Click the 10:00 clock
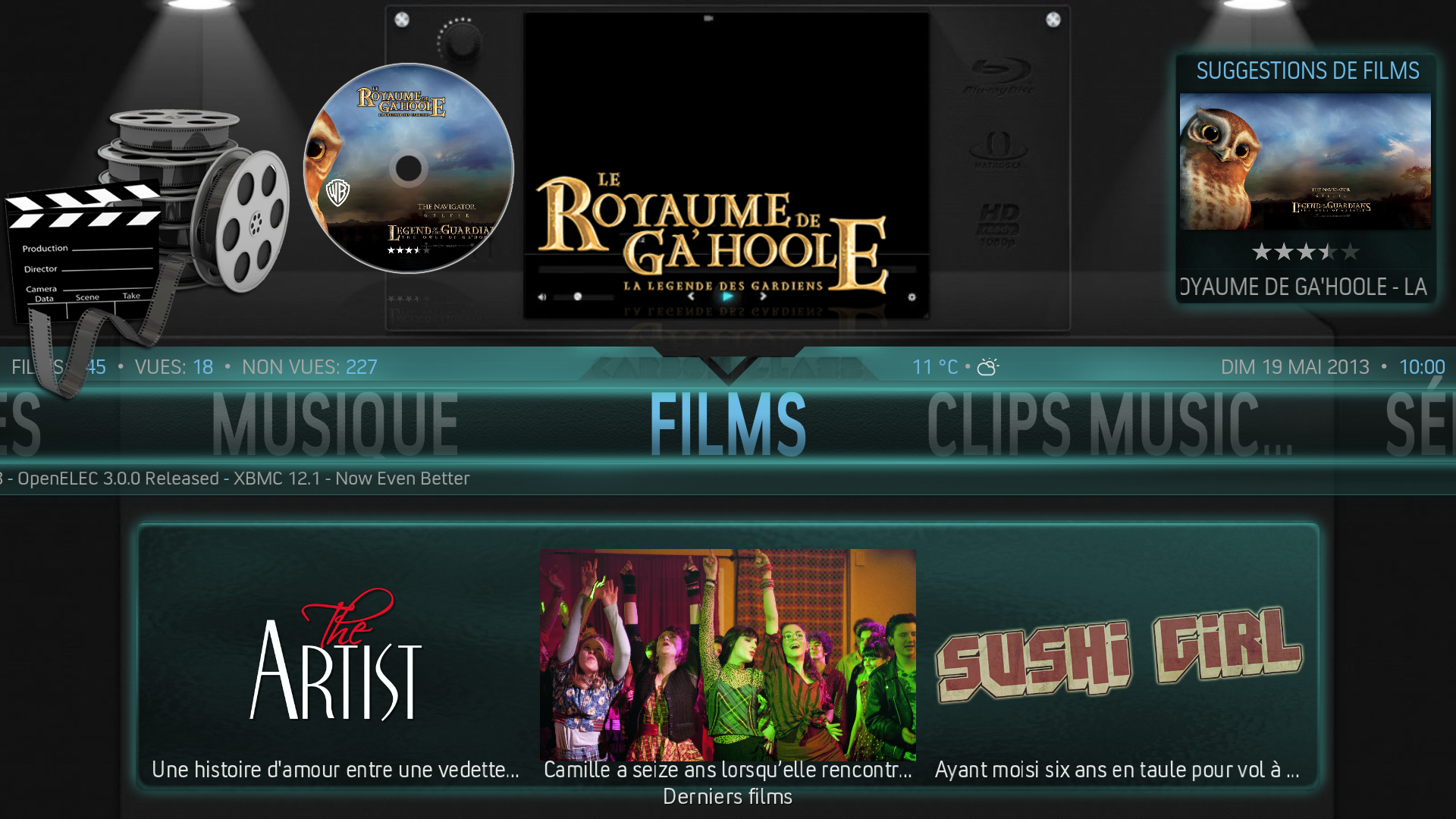 coord(1422,367)
